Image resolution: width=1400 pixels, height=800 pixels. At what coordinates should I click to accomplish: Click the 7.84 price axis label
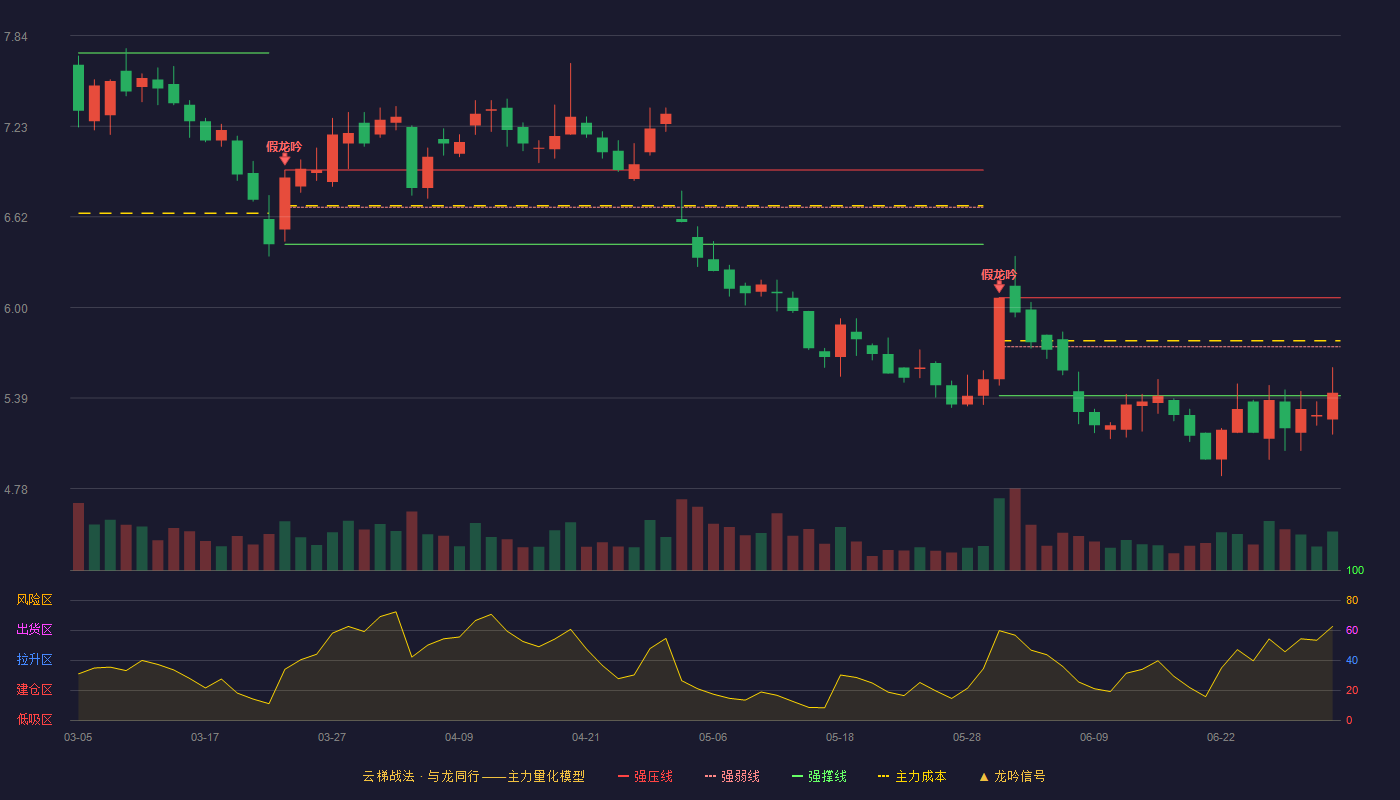(15, 37)
